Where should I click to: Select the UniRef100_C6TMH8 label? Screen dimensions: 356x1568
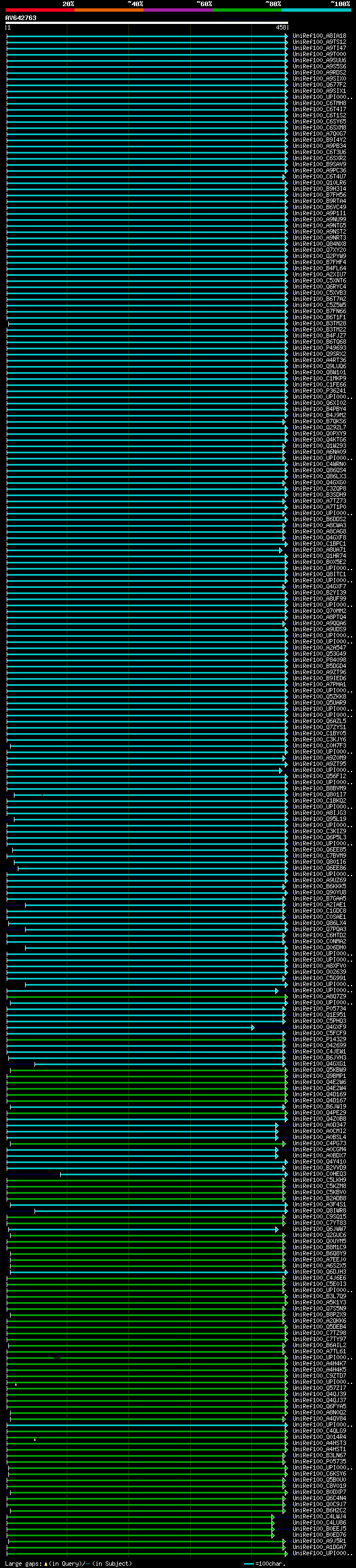click(x=319, y=103)
